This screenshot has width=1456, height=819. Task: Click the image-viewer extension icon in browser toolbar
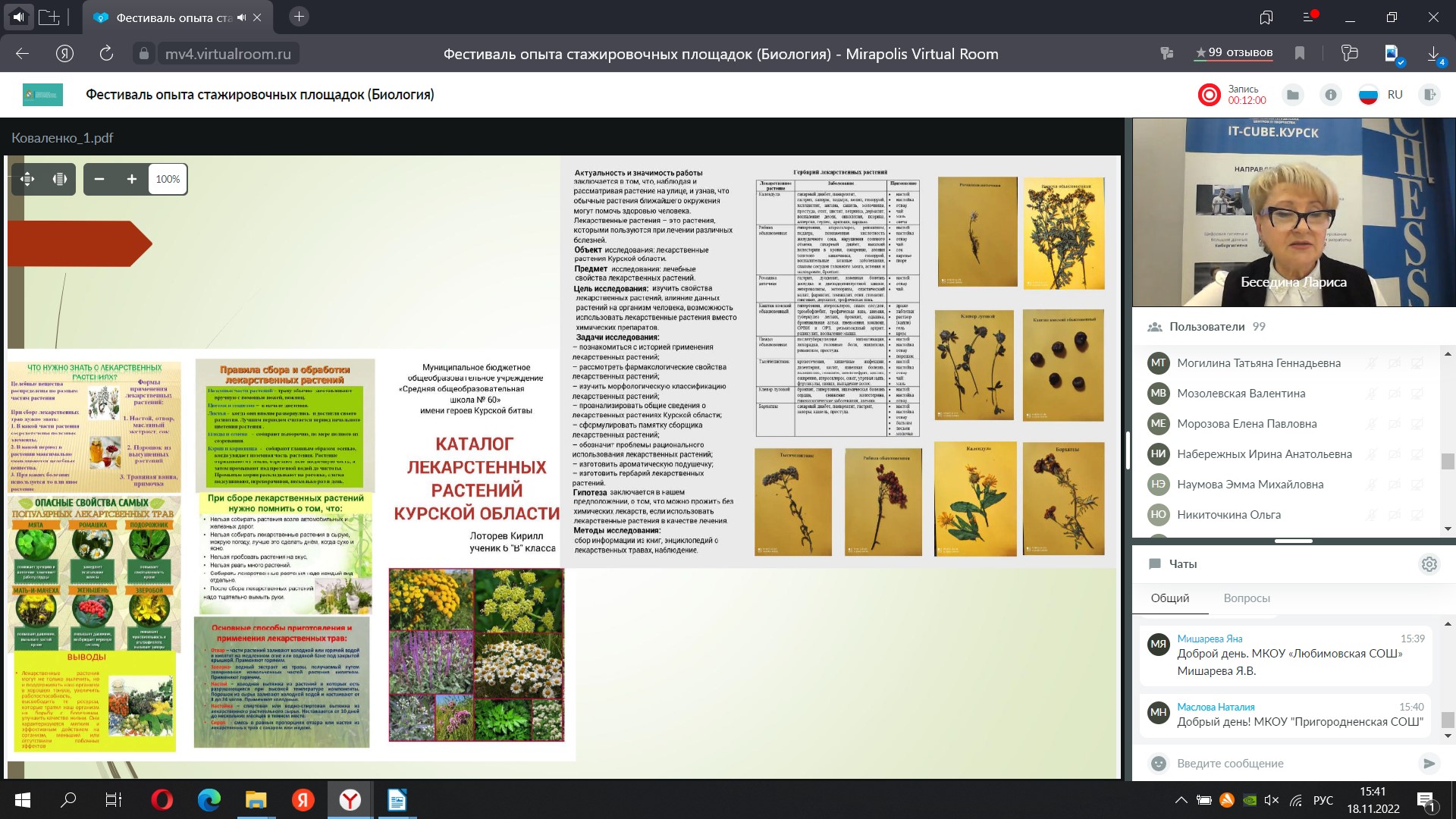pos(1393,54)
